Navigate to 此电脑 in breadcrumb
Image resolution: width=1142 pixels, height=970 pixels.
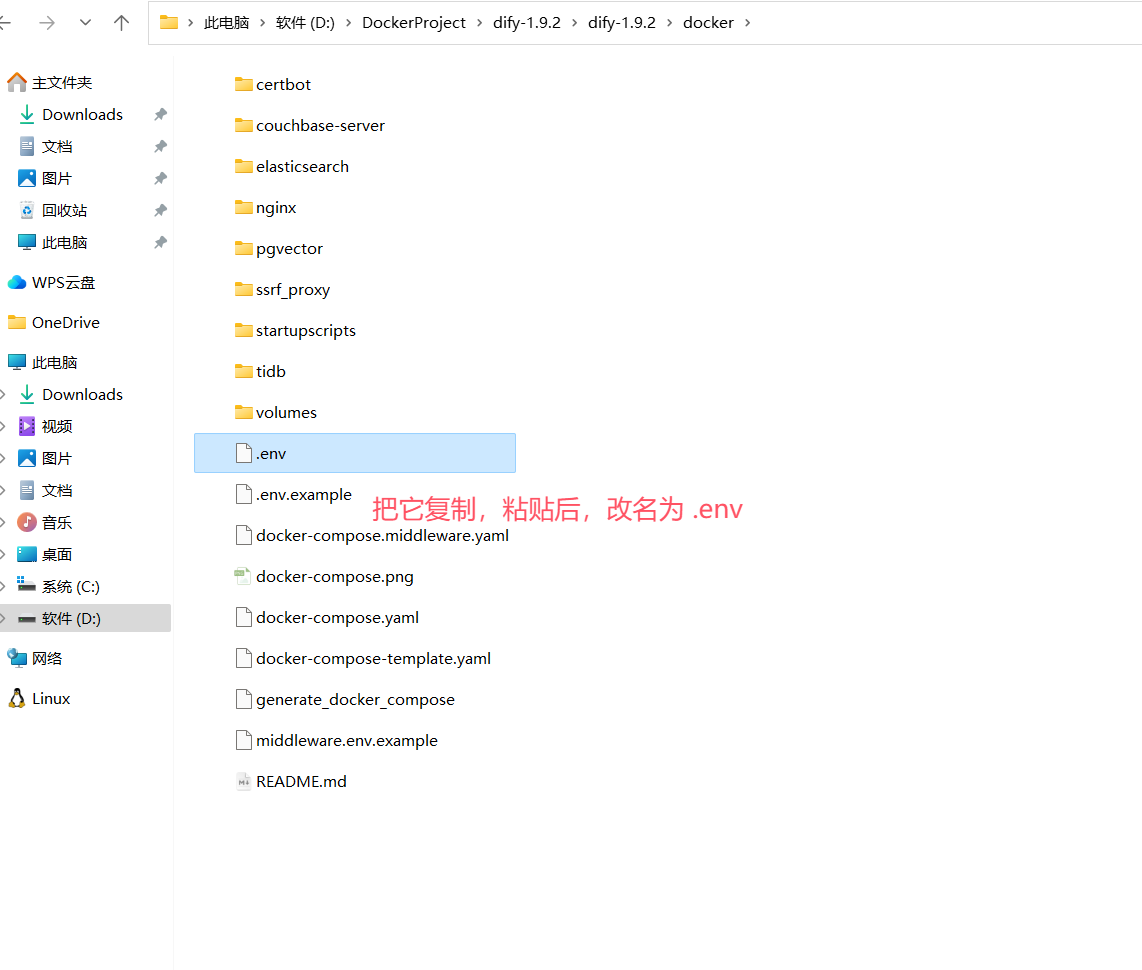tap(227, 23)
